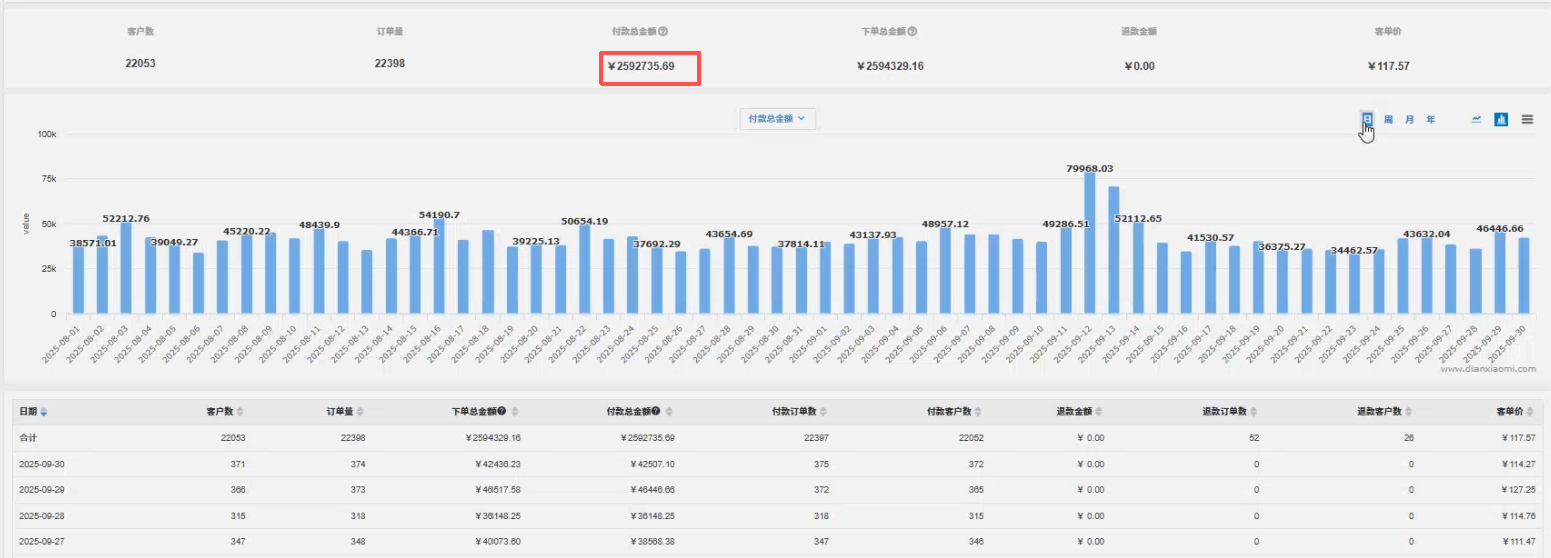Click summary card value ¥2594329.16

click(x=890, y=66)
